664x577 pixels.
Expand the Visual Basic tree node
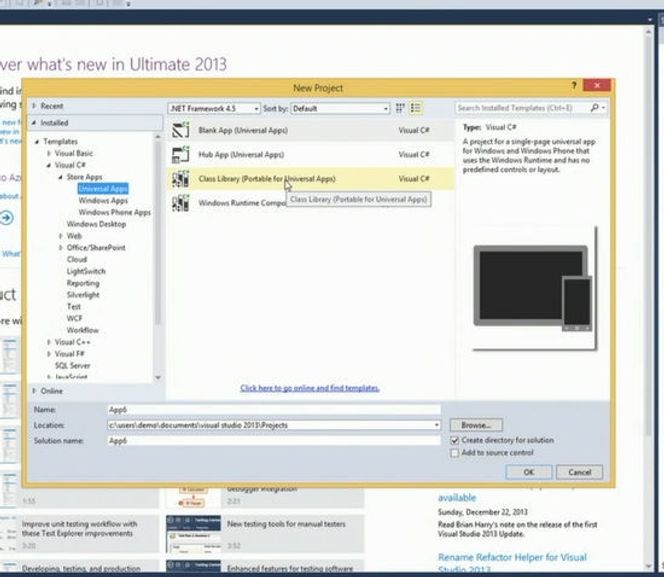(x=49, y=153)
